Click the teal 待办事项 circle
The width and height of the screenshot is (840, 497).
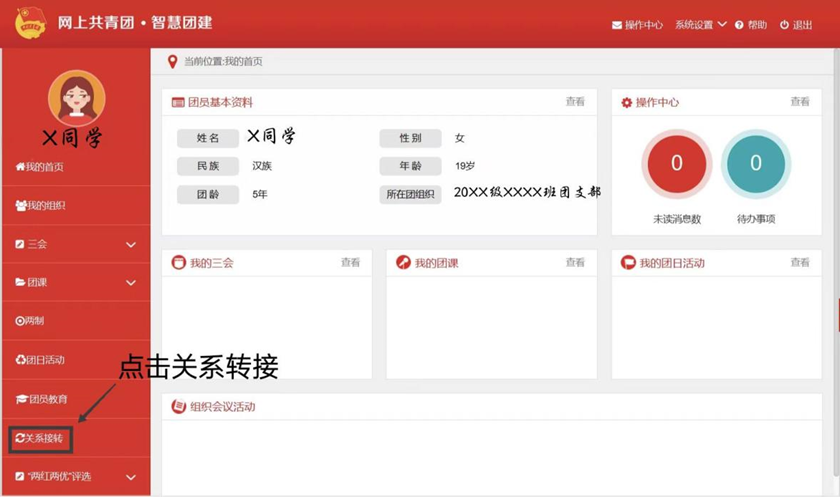[x=756, y=164]
